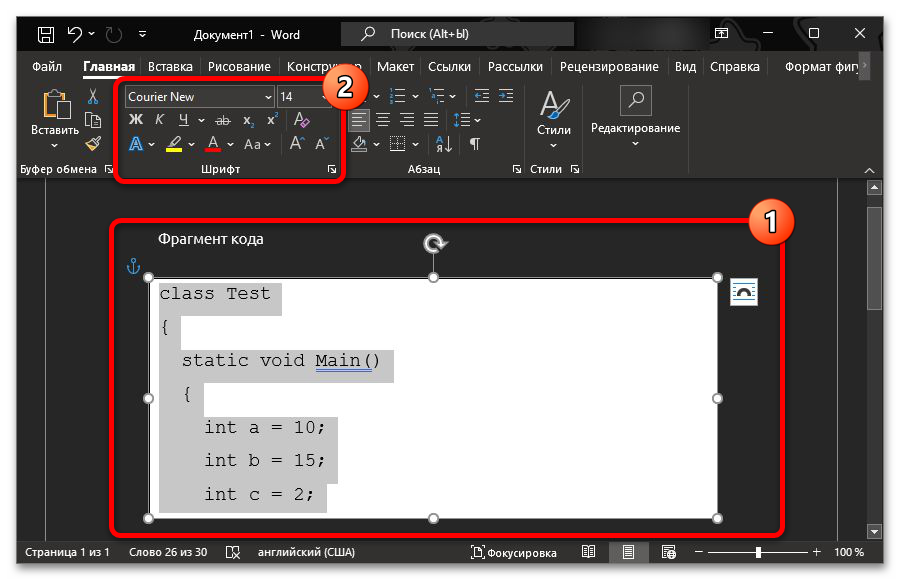
Task: Click the search box Поиск
Action: point(457,34)
